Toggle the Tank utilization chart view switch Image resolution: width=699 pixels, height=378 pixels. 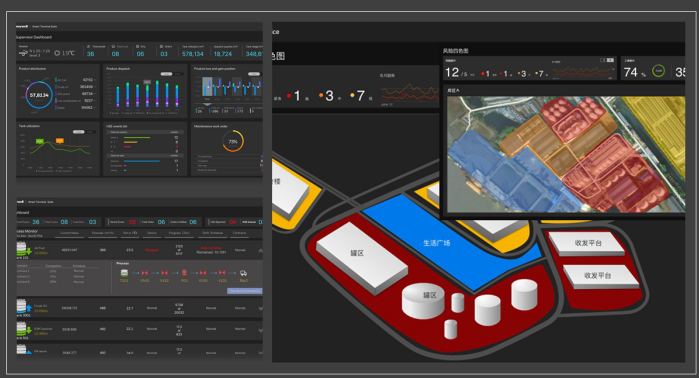click(x=84, y=132)
